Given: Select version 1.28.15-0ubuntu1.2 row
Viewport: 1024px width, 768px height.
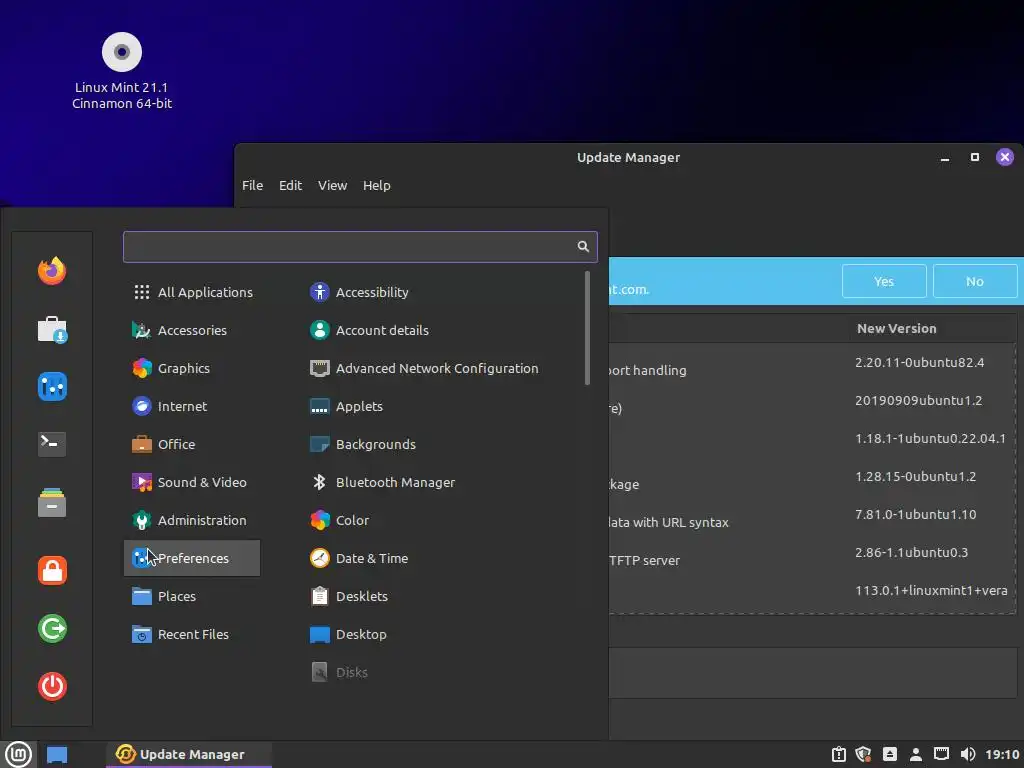Looking at the screenshot, I should [916, 476].
